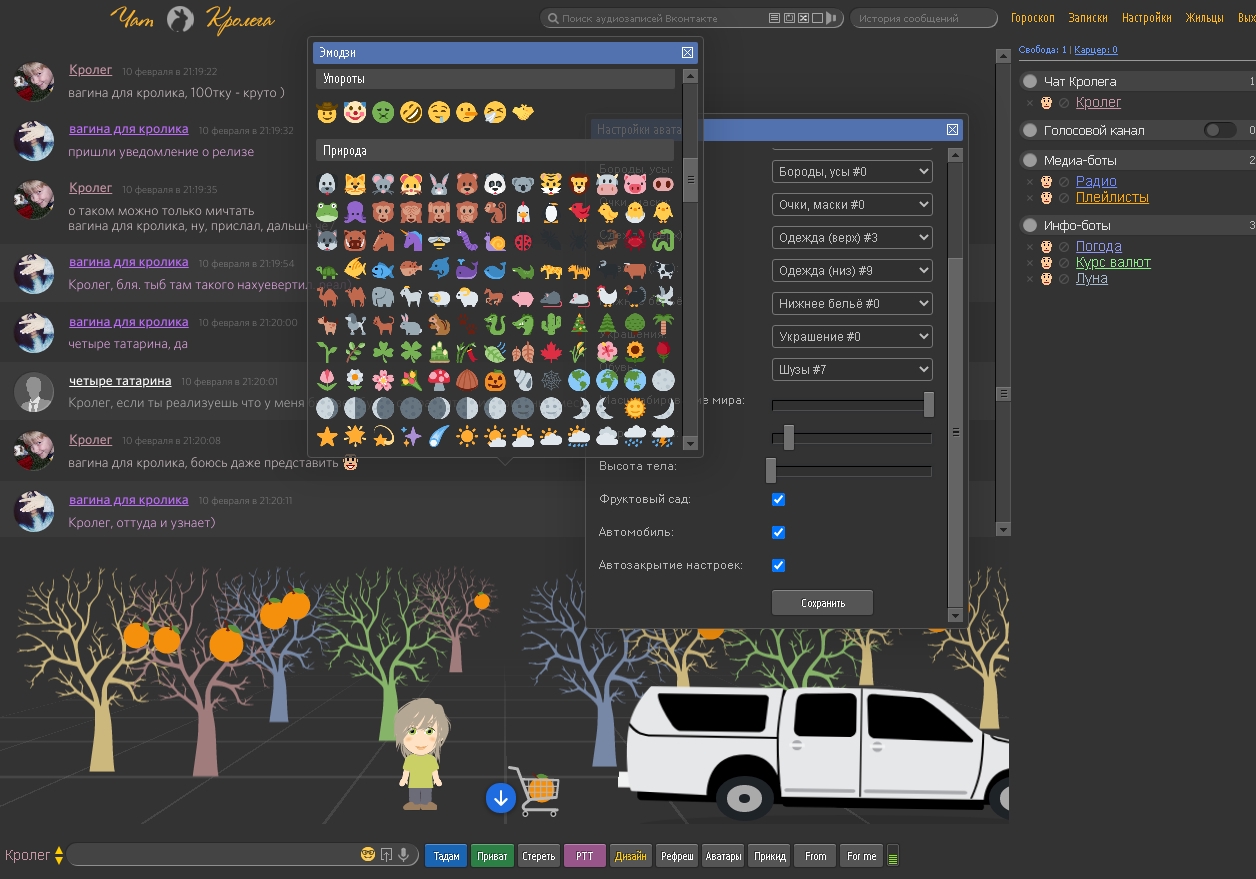The height and width of the screenshot is (879, 1256).
Task: Open the Бороды, усы #0 dropdown
Action: pos(852,172)
